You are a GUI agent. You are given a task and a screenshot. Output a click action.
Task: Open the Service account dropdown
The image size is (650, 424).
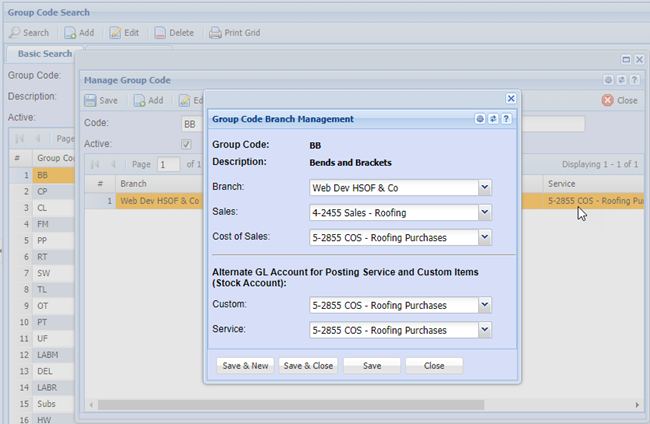(484, 329)
